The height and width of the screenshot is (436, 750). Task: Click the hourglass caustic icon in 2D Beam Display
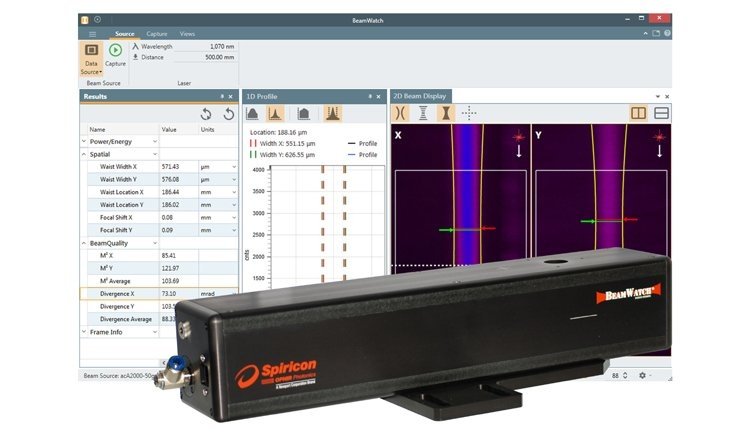pyautogui.click(x=446, y=113)
